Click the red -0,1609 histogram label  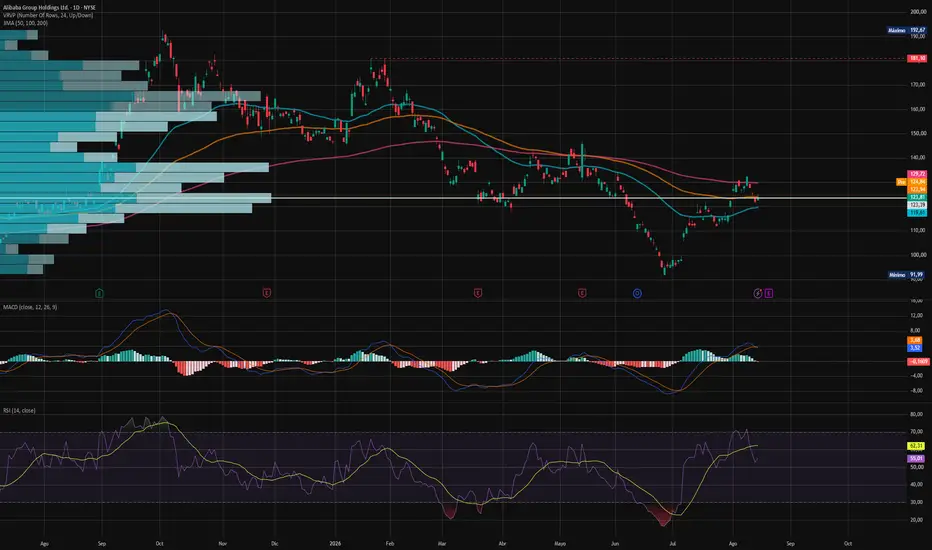point(918,362)
